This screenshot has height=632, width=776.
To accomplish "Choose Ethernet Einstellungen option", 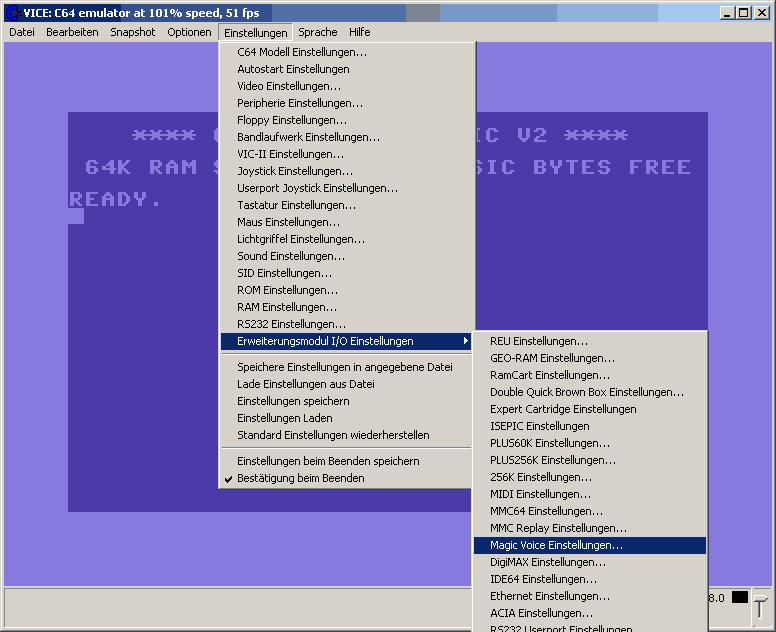I will [x=550, y=596].
